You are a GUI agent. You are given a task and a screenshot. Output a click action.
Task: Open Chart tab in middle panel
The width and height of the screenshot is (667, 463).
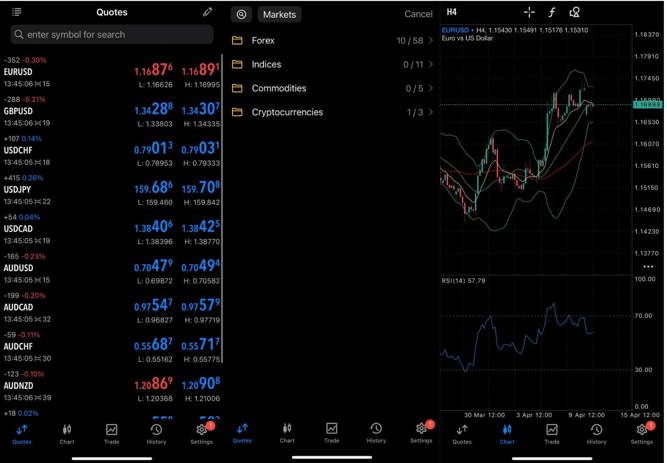(x=287, y=433)
